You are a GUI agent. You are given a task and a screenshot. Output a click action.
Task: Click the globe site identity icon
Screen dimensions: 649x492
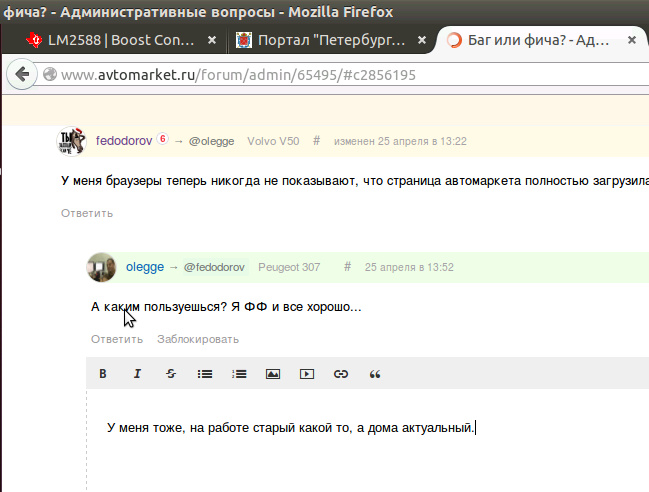pyautogui.click(x=50, y=74)
